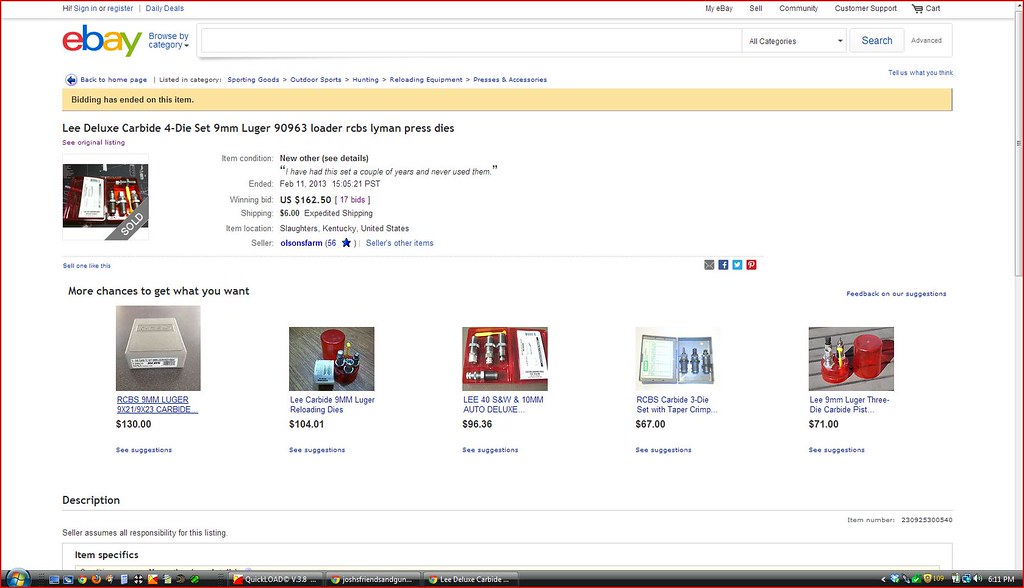Screen dimensions: 1024x588
Task: Click the seller's blue feedback star
Action: (346, 242)
